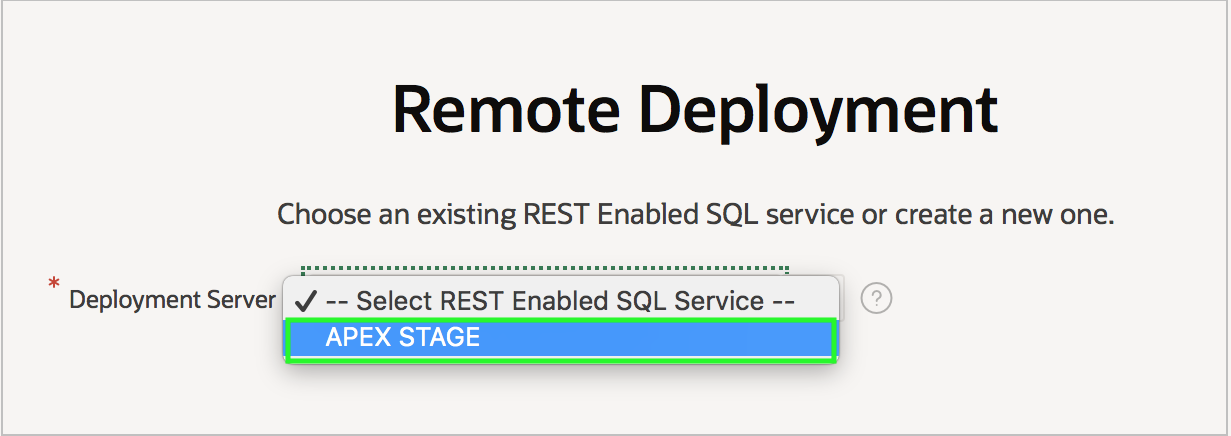The height and width of the screenshot is (436, 1231).
Task: Click the blank area right of APEX STAGE text
Action: pos(680,339)
